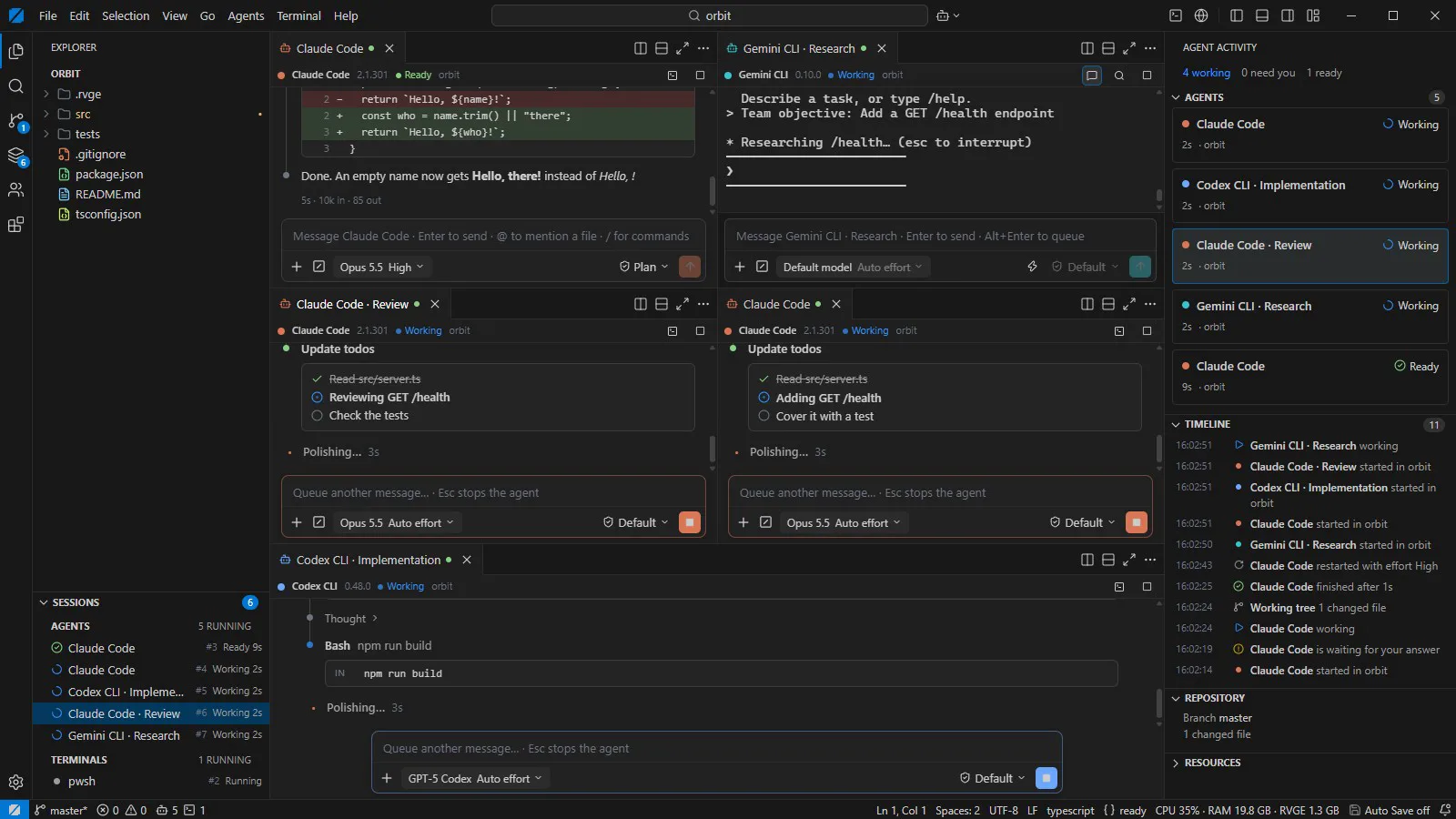Open the terminal icon in title bar
The width and height of the screenshot is (1456, 819).
(x=1176, y=15)
